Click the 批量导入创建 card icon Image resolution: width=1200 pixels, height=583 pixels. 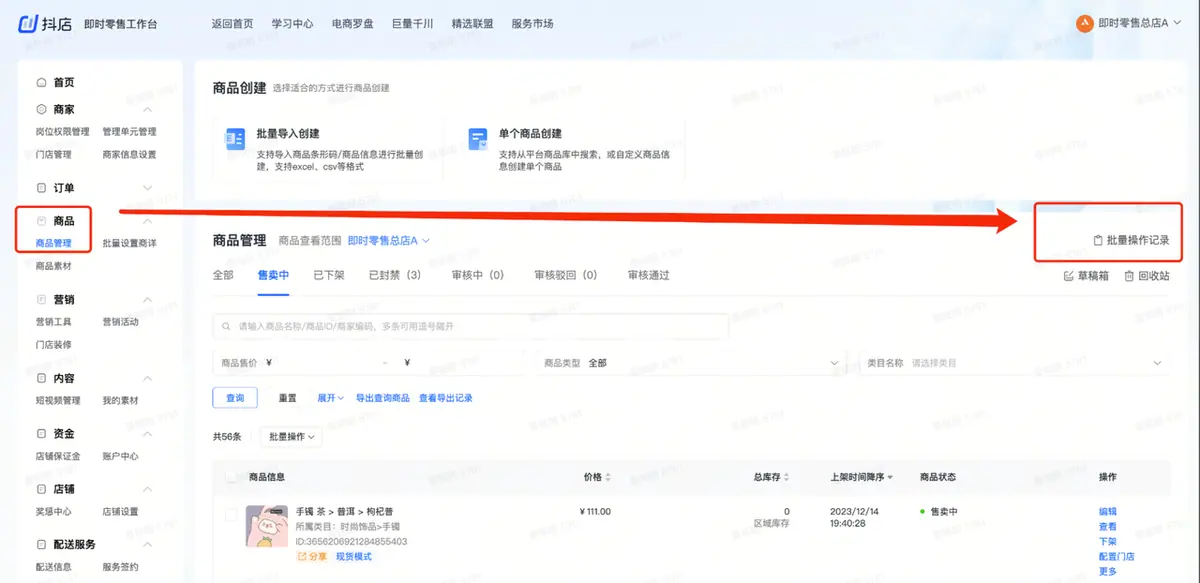click(x=234, y=139)
